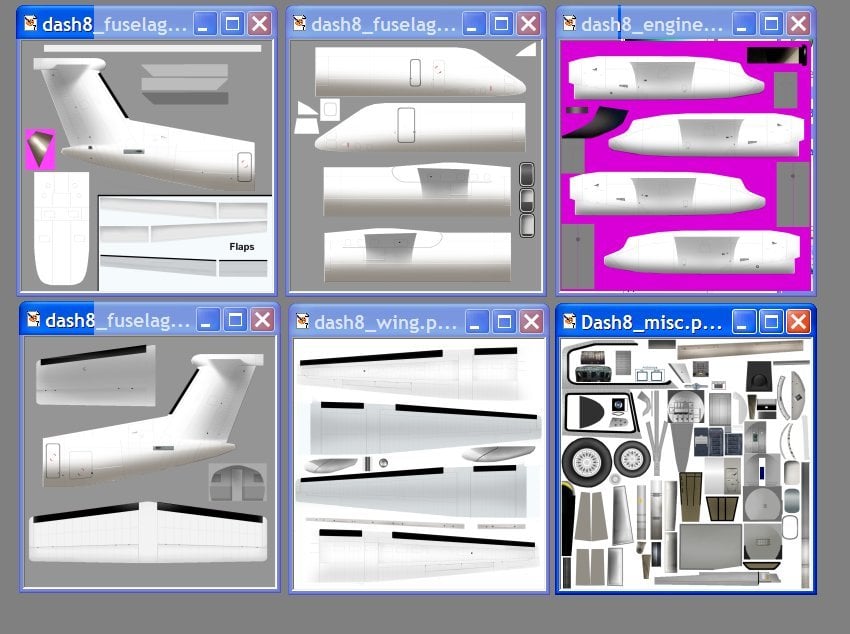Maximize the dash8_wing texture window
Image resolution: width=850 pixels, height=634 pixels.
point(504,322)
